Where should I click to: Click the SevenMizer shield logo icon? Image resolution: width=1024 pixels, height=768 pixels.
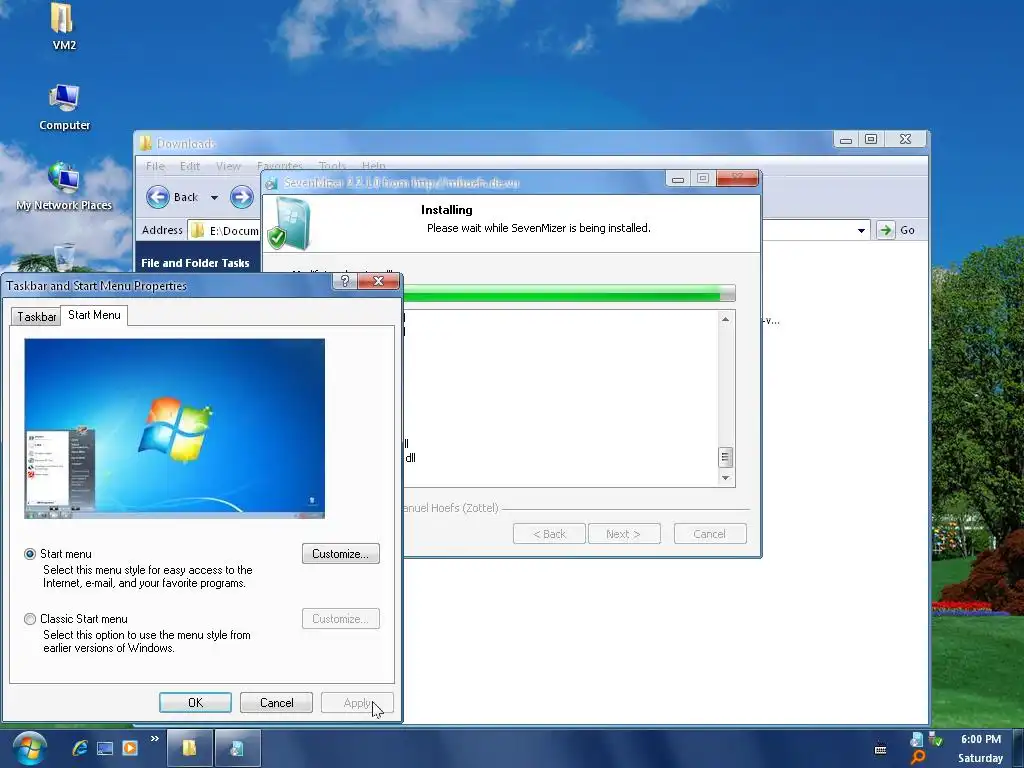click(x=289, y=224)
